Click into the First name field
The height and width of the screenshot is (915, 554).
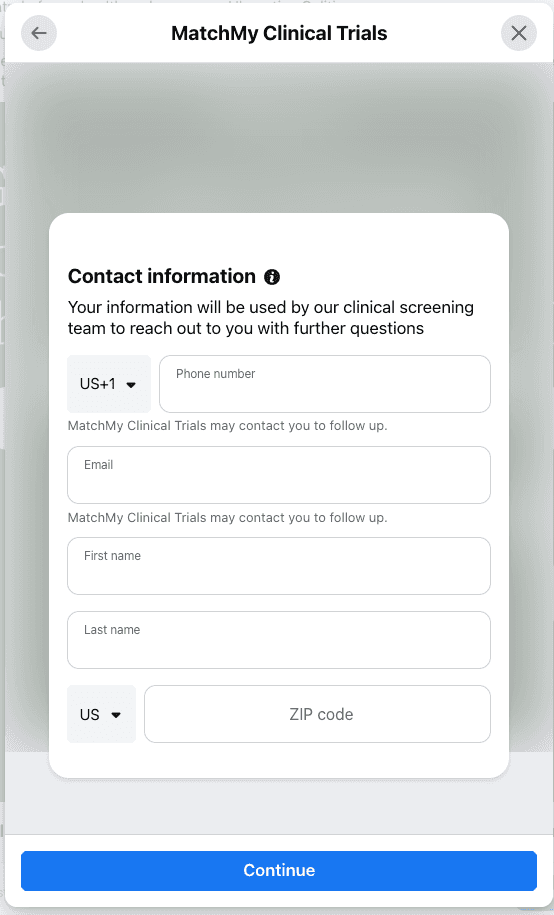pos(279,566)
